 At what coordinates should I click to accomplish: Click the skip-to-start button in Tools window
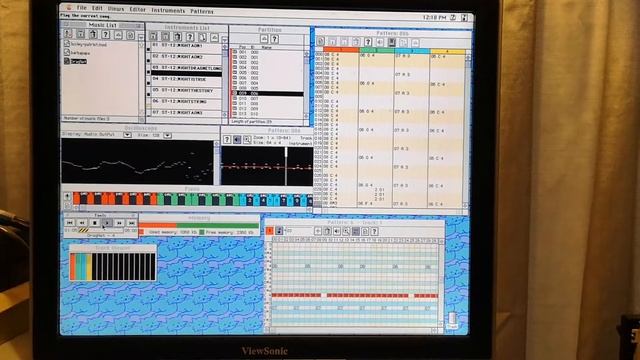point(70,223)
